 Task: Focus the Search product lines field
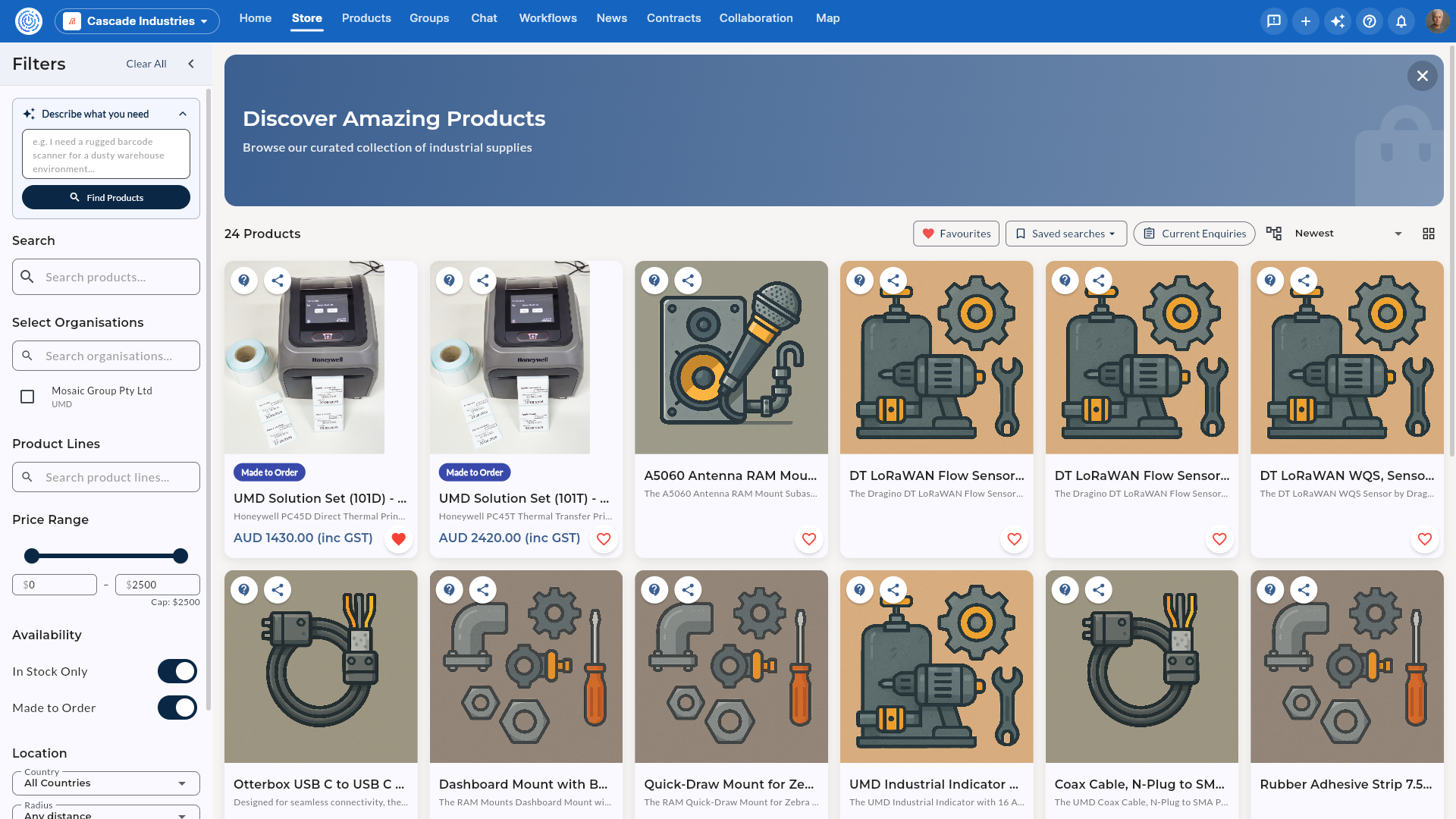[x=106, y=477]
